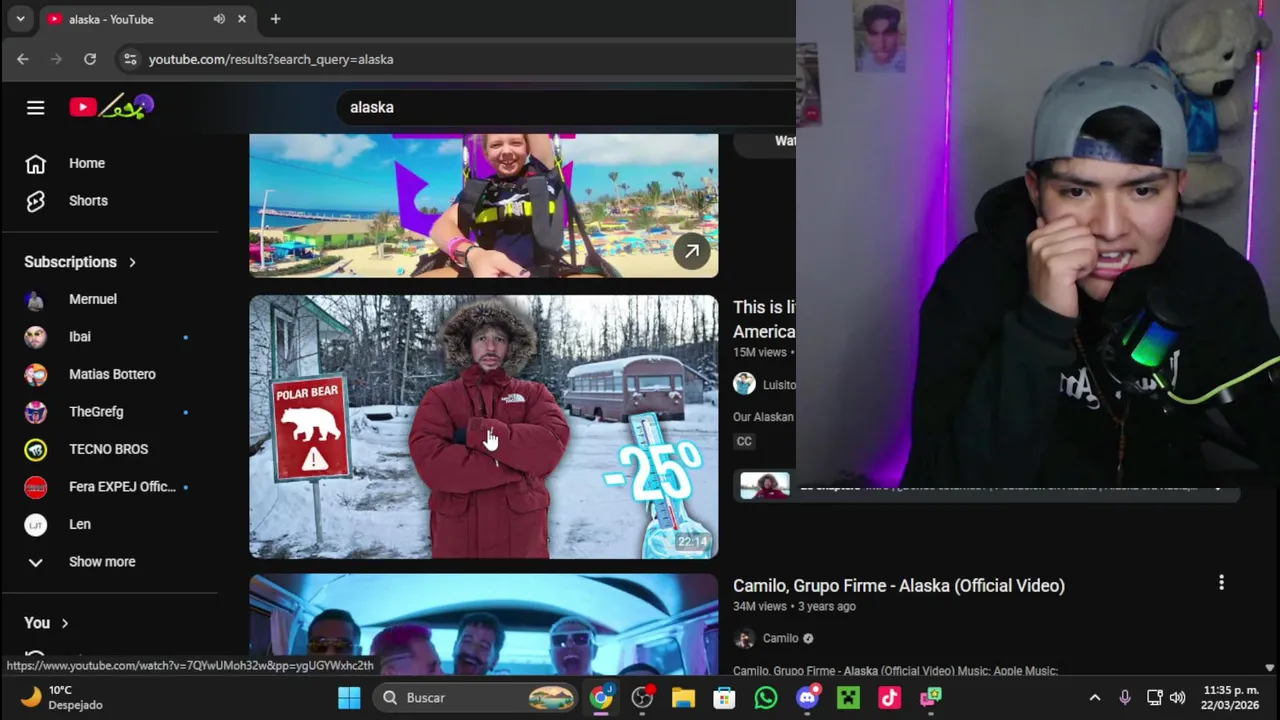
Task: Open weather widget 10°C Despejado
Action: point(60,697)
